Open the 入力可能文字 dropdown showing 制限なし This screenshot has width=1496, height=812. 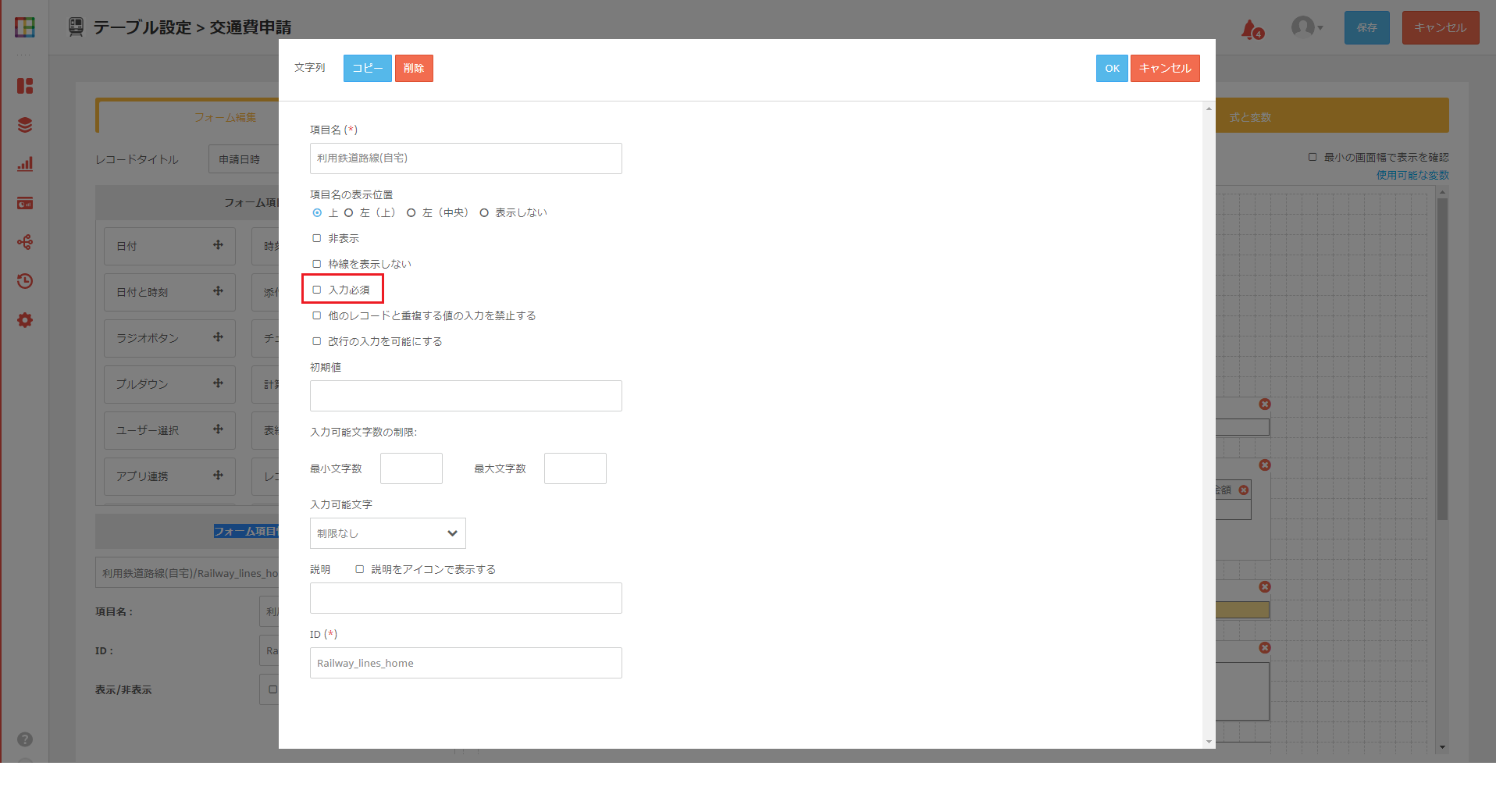[388, 533]
